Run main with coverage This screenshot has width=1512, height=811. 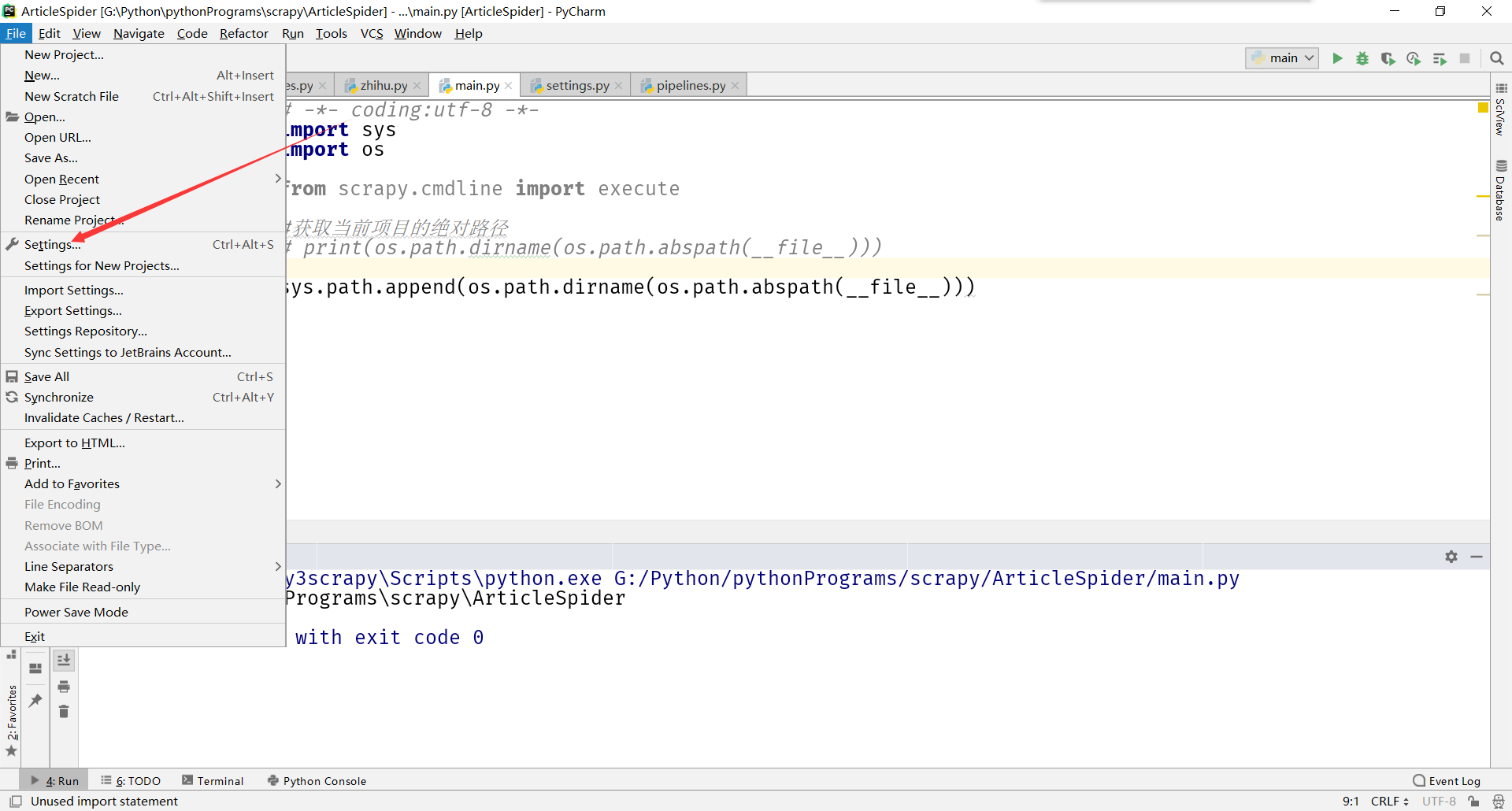coord(1388,58)
